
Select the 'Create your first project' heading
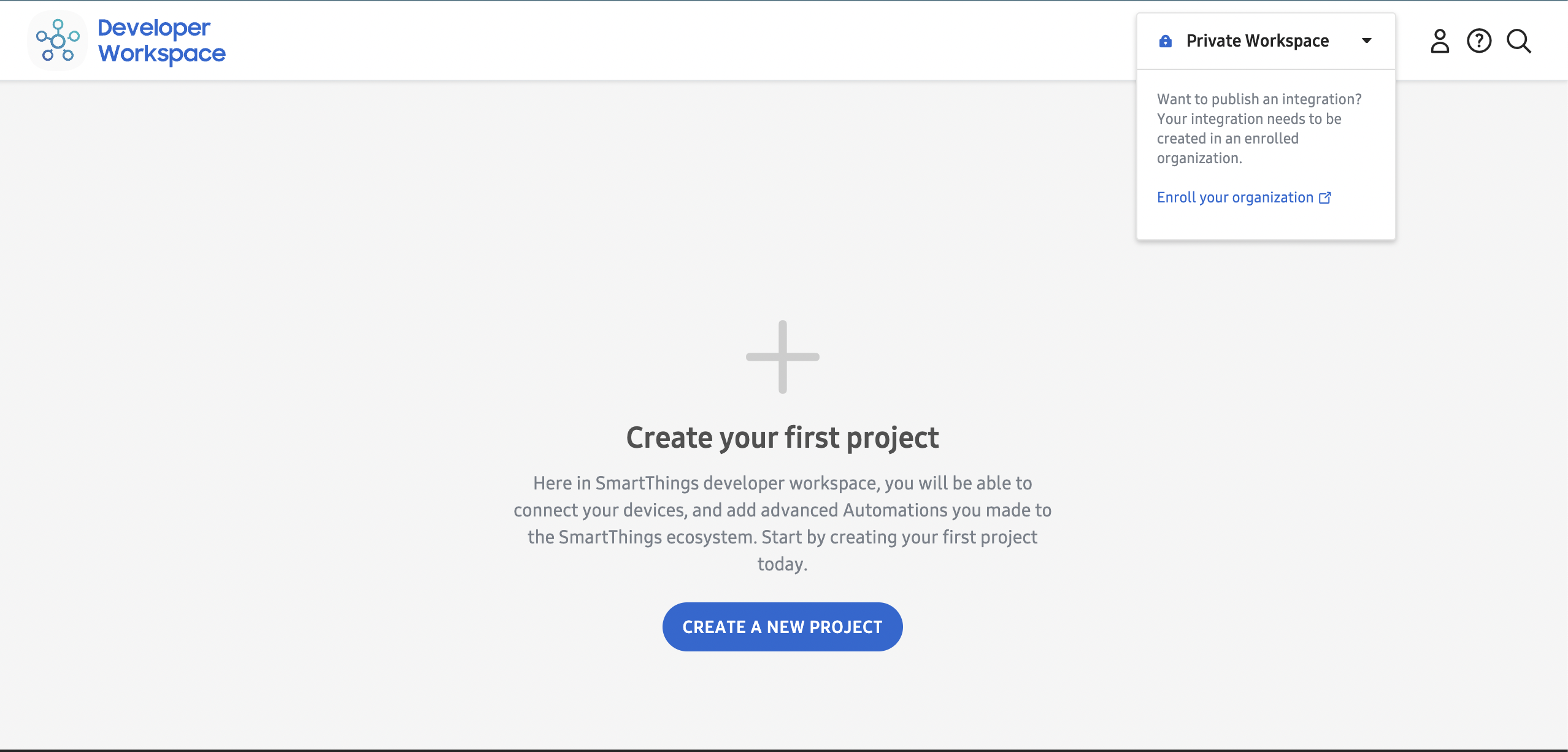coord(783,438)
